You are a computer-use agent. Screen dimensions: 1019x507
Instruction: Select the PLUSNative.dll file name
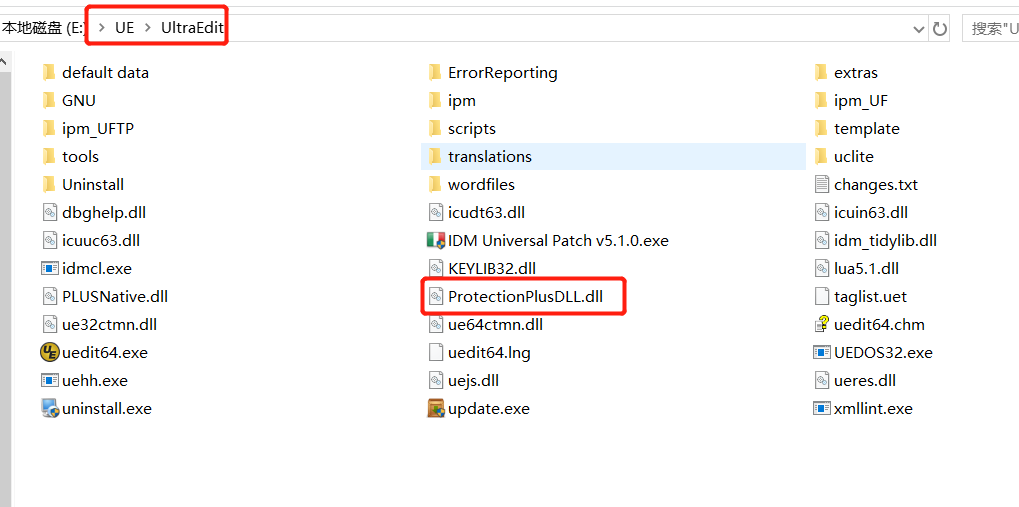[115, 296]
